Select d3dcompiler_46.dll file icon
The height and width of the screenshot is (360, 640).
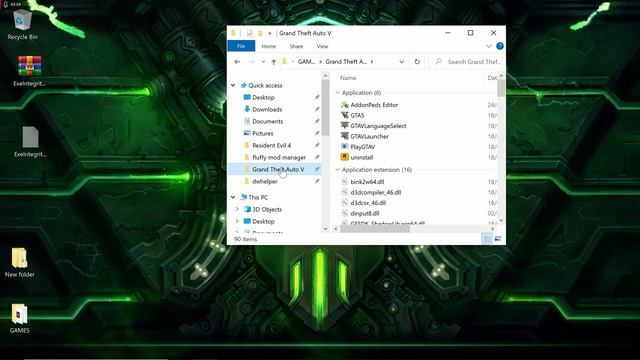[344, 192]
